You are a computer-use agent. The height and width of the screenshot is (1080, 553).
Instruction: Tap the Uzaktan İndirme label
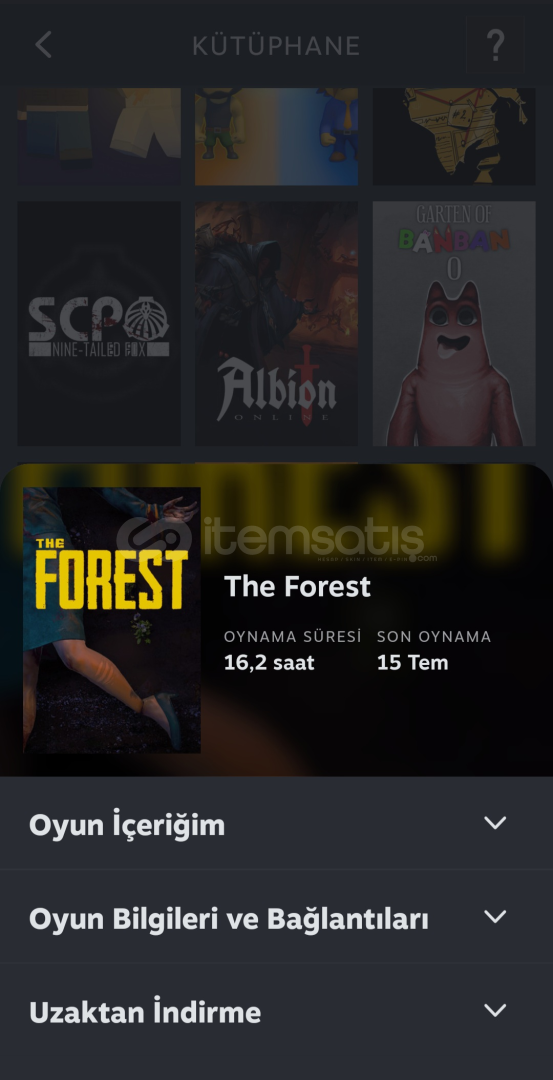[x=145, y=1012]
